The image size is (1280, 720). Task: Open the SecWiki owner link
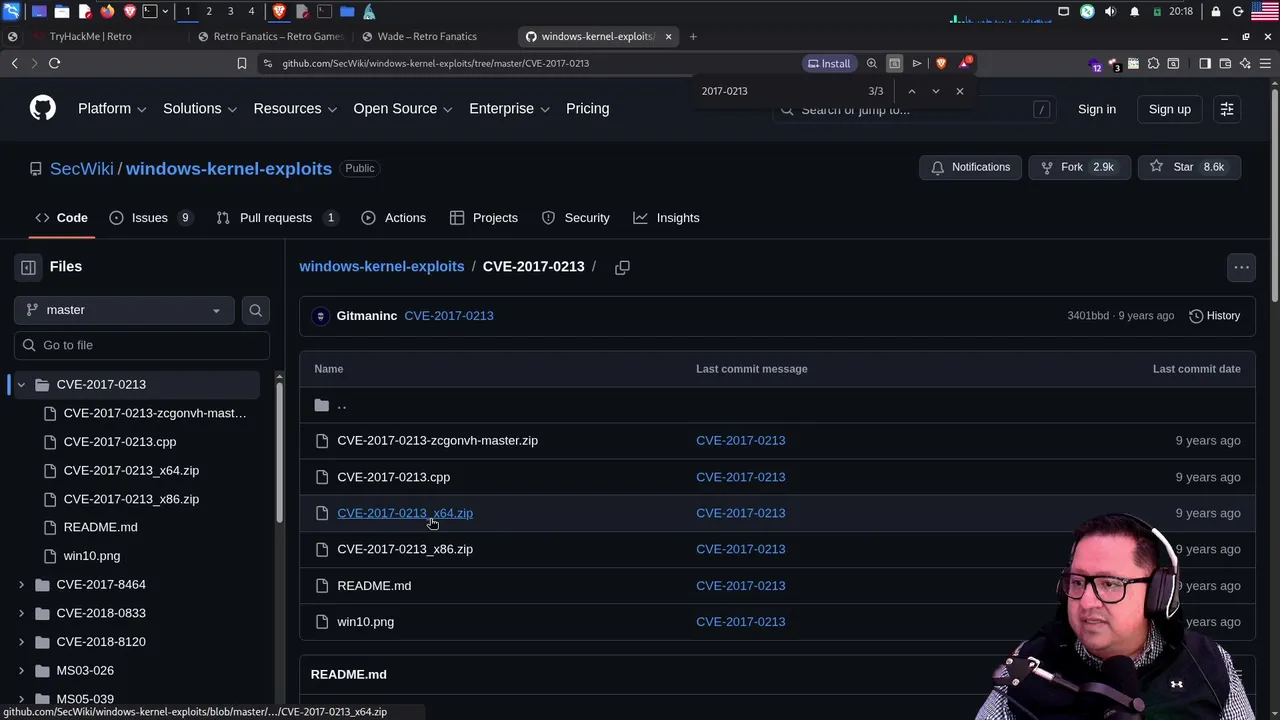coord(82,168)
